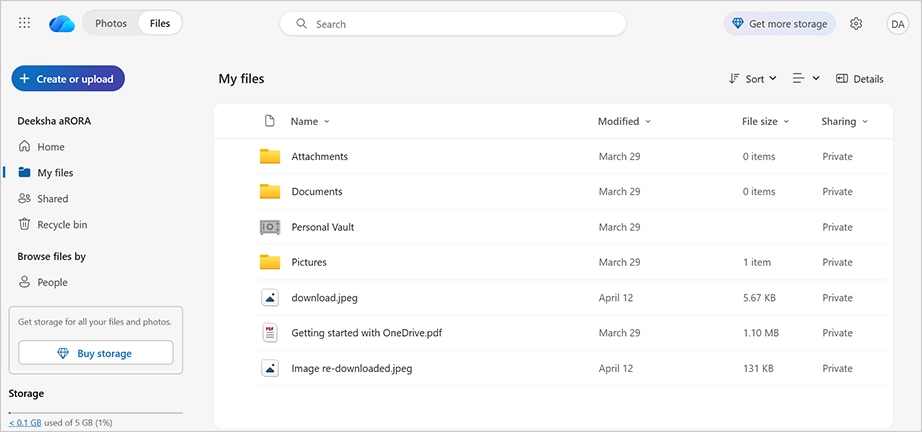Click the OneDrive cloud logo

[x=62, y=24]
